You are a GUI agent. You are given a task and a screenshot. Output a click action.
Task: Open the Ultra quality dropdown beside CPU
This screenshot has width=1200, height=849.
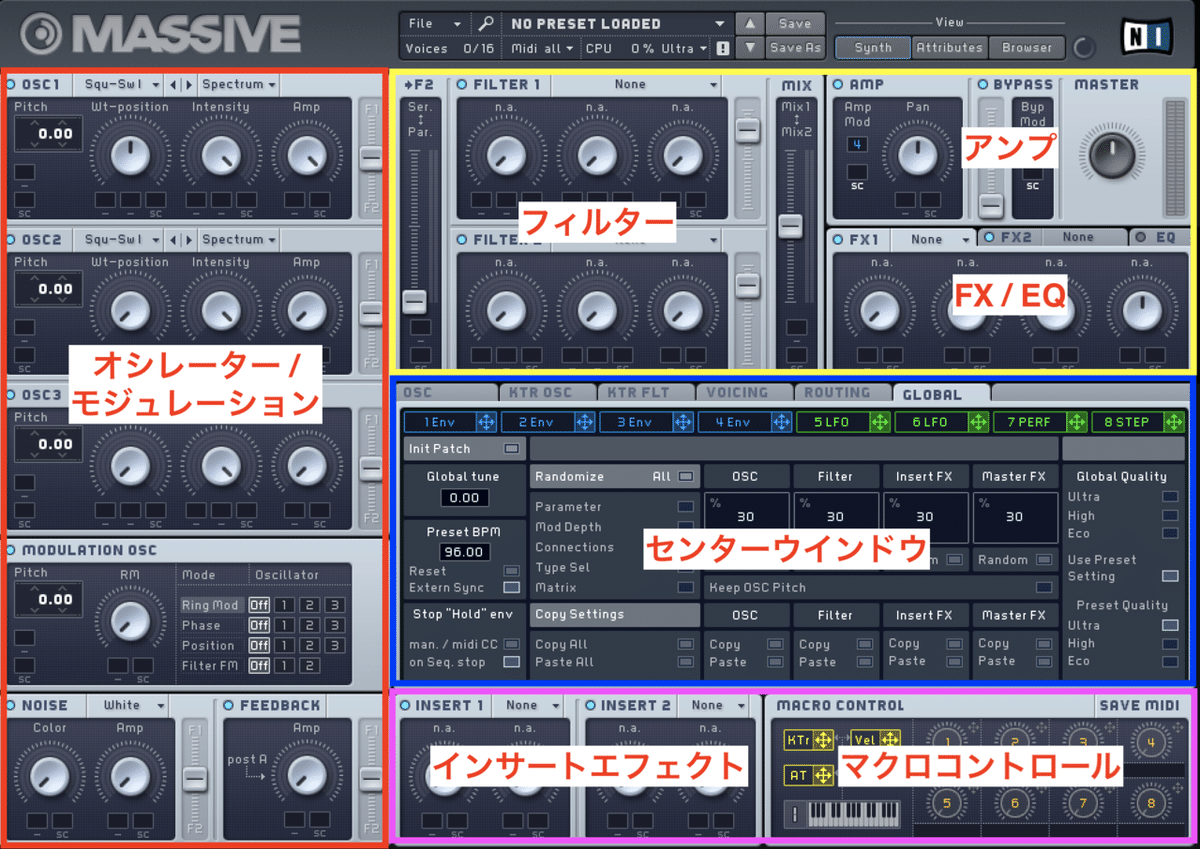pyautogui.click(x=683, y=48)
